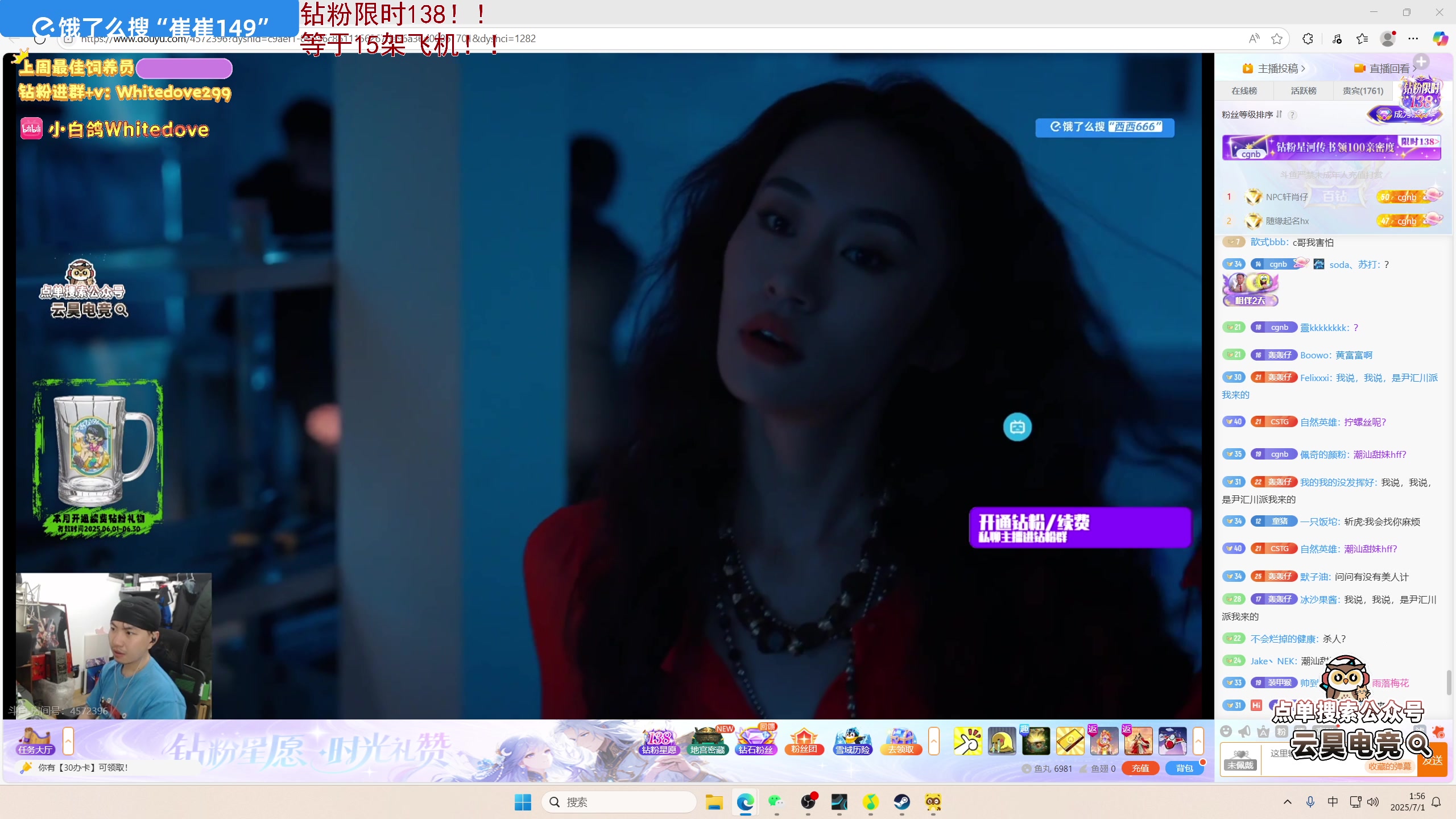This screenshot has height=819, width=1456.
Task: Click the floating bilibili TV icon on video
Action: point(1017,427)
